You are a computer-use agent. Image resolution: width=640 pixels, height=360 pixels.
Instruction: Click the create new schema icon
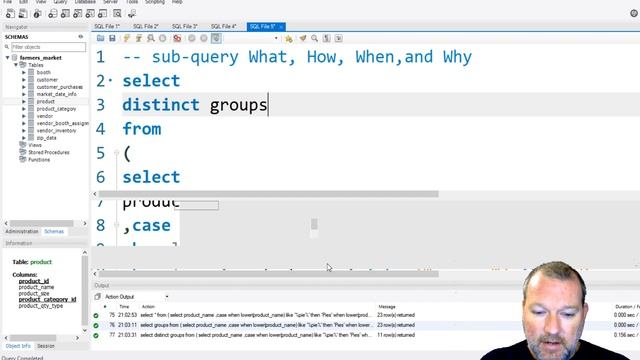tap(53, 13)
